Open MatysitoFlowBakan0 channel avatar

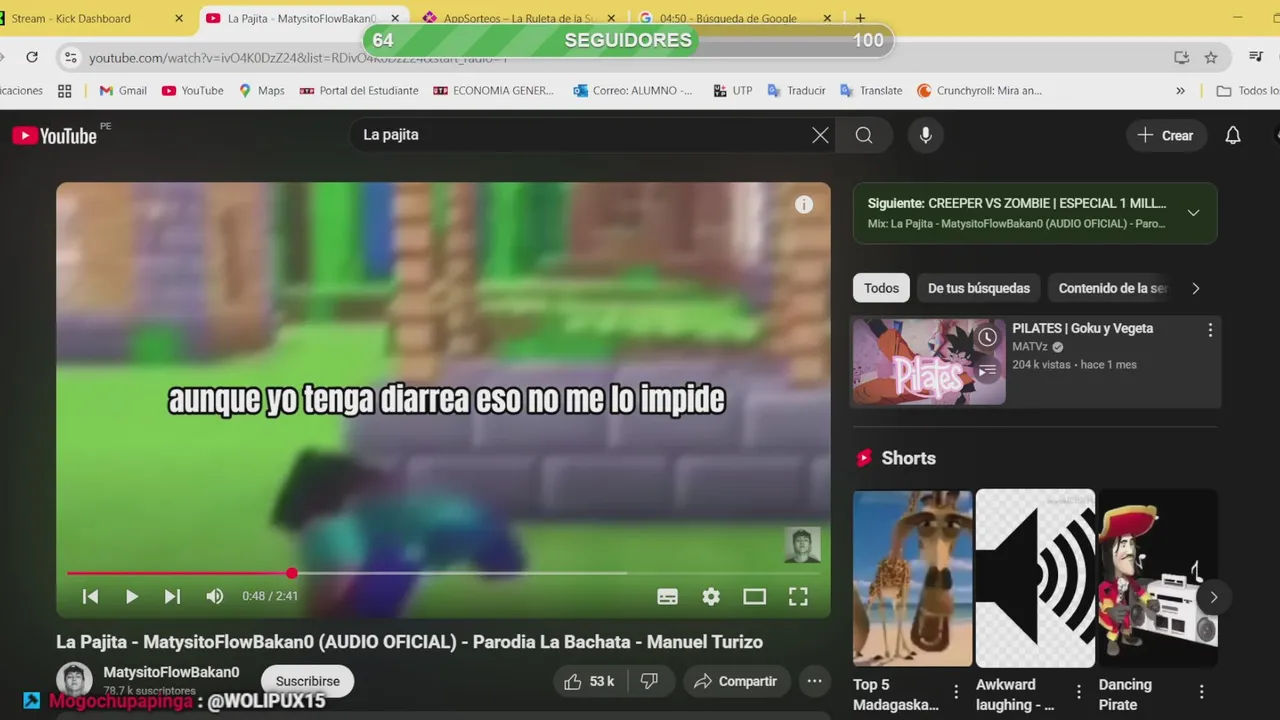(74, 680)
